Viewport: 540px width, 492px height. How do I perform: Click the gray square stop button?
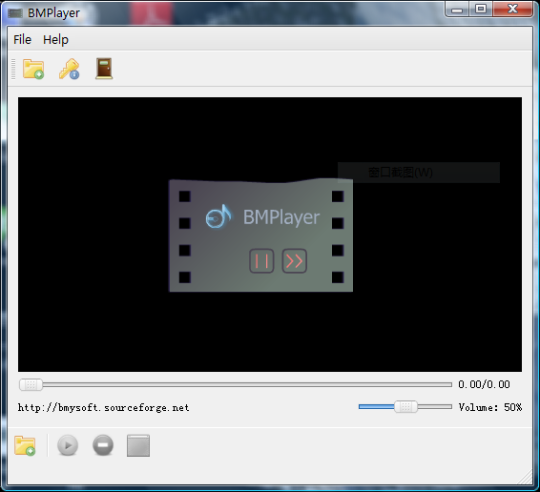[138, 446]
